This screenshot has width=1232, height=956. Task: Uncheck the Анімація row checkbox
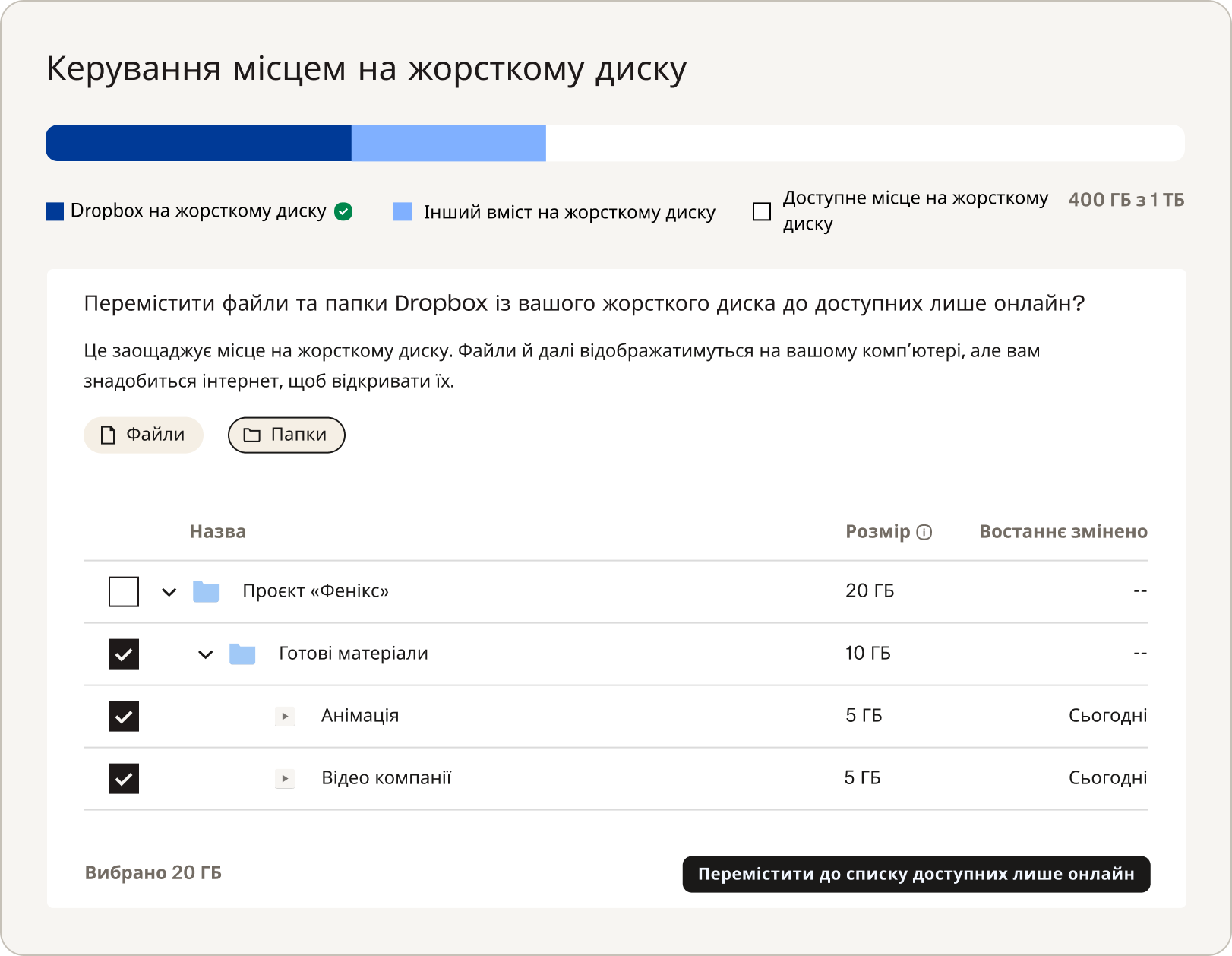124,716
